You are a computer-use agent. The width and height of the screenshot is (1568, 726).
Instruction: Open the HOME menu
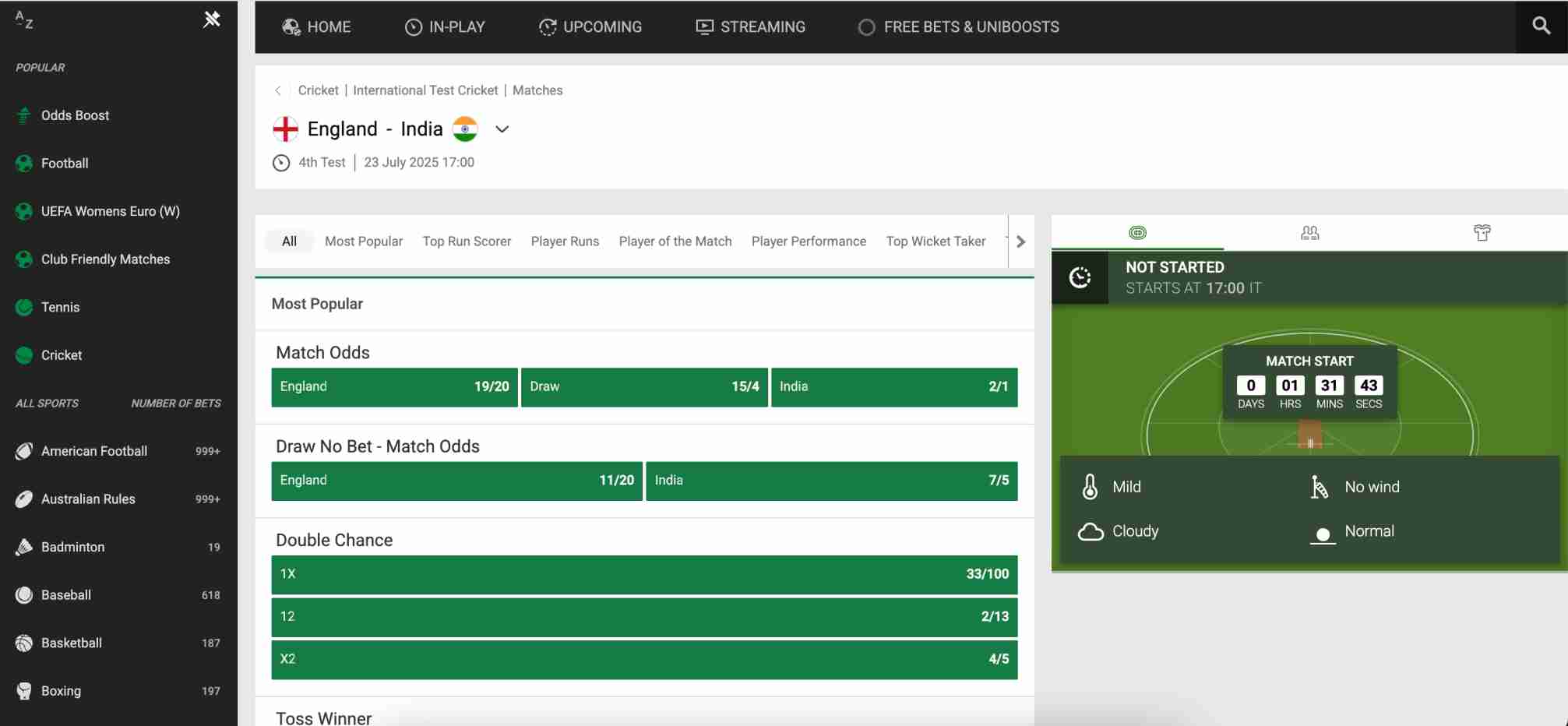coord(316,26)
